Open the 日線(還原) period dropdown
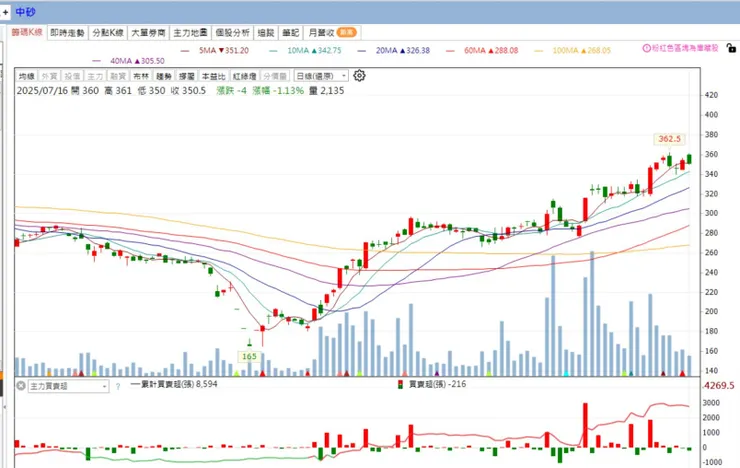The width and height of the screenshot is (740, 468). point(321,76)
